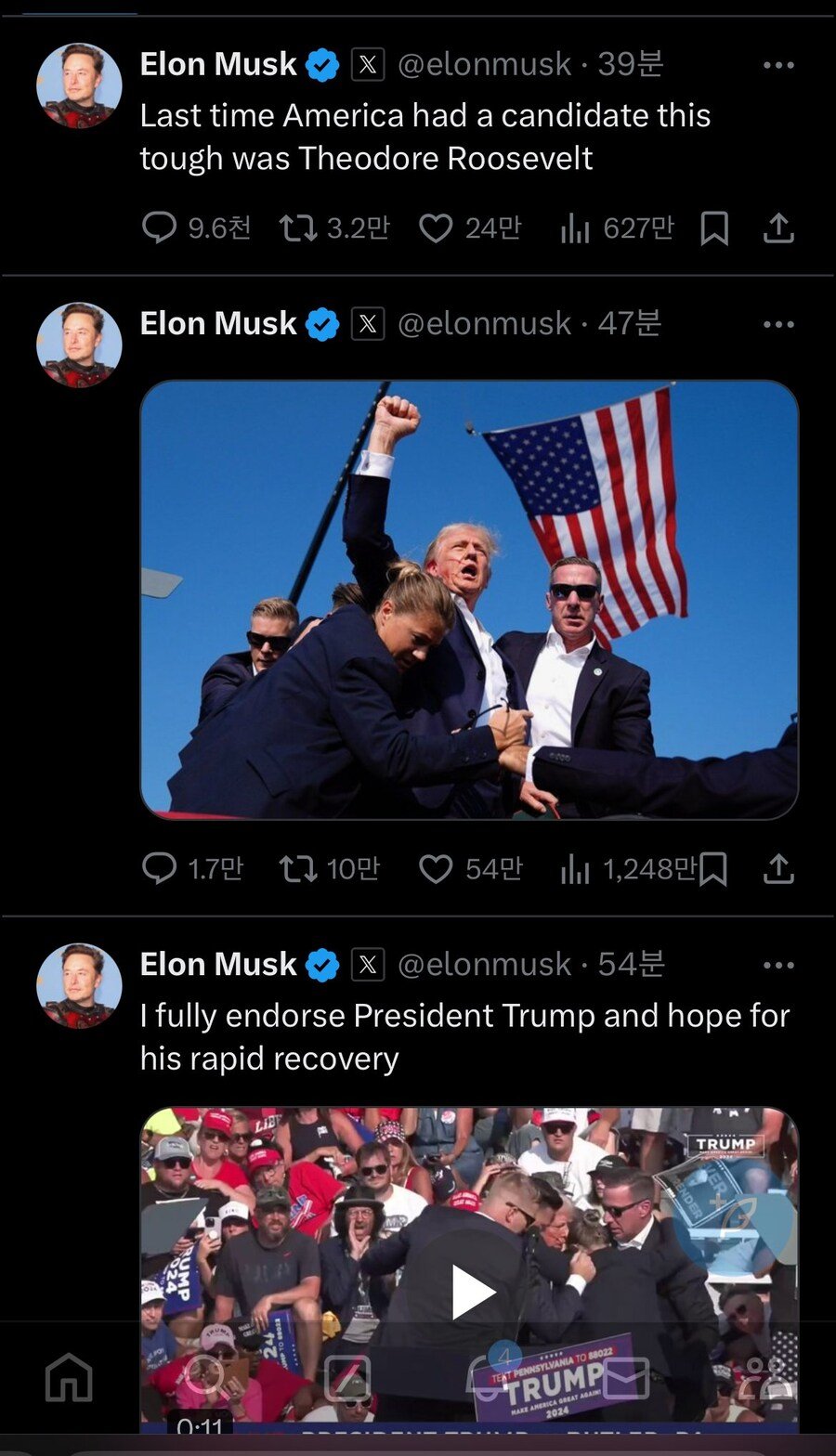Open the Messages envelope tab
Screen dimensions: 836x1456
pyautogui.click(x=626, y=1377)
